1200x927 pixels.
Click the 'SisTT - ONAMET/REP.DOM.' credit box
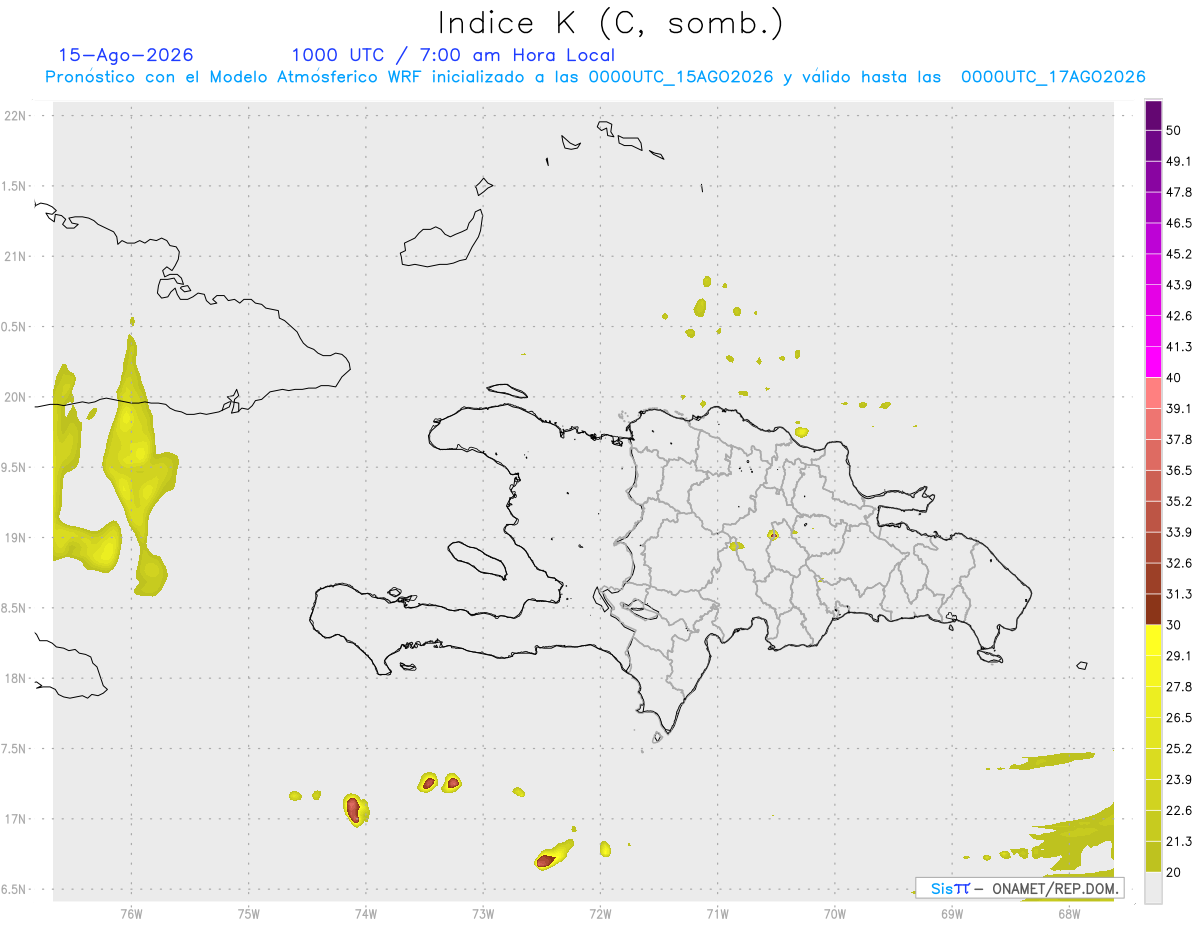1019,888
